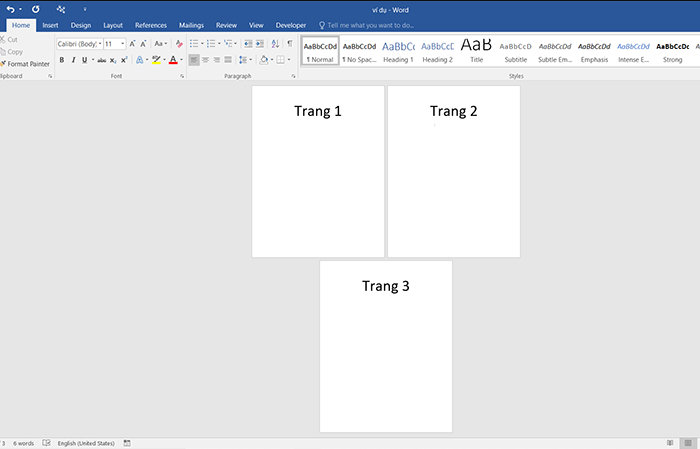
Task: Click the Shading paint bucket icon
Action: point(264,60)
